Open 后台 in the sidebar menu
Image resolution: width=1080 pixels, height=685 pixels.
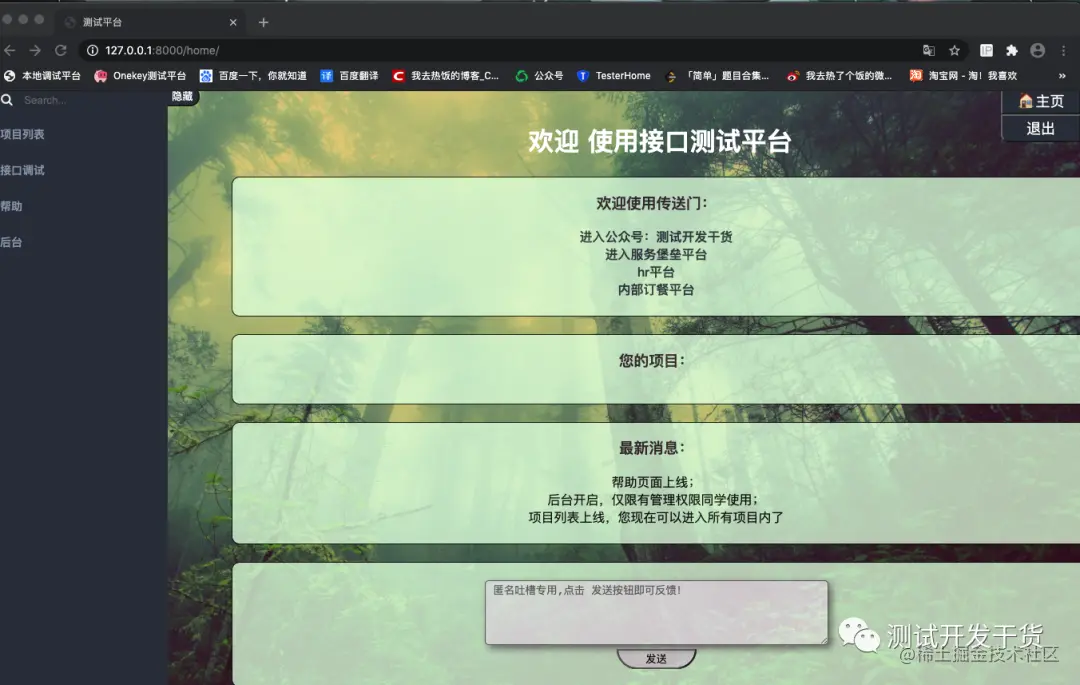(x=12, y=241)
